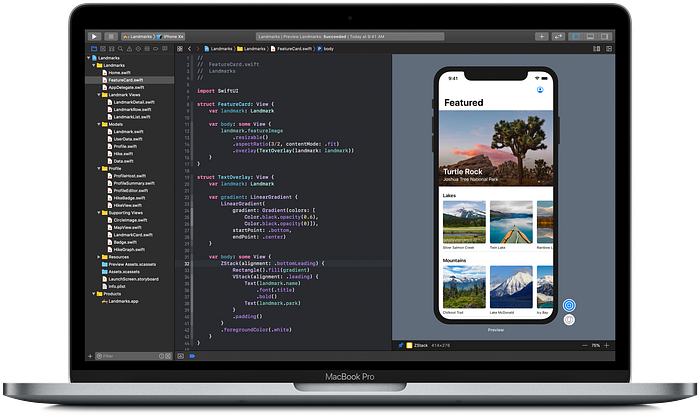
Task: Click the code review arrows button
Action: [x=558, y=37]
